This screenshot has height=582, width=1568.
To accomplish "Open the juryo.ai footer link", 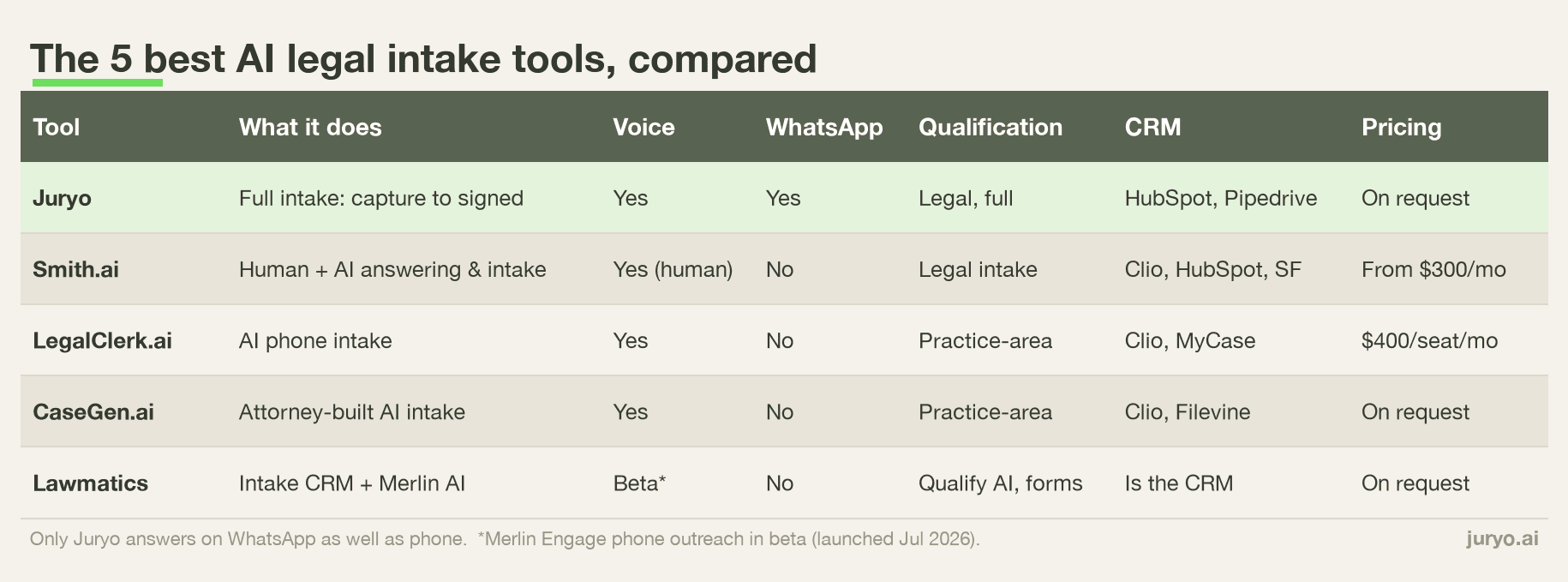I will [1502, 538].
